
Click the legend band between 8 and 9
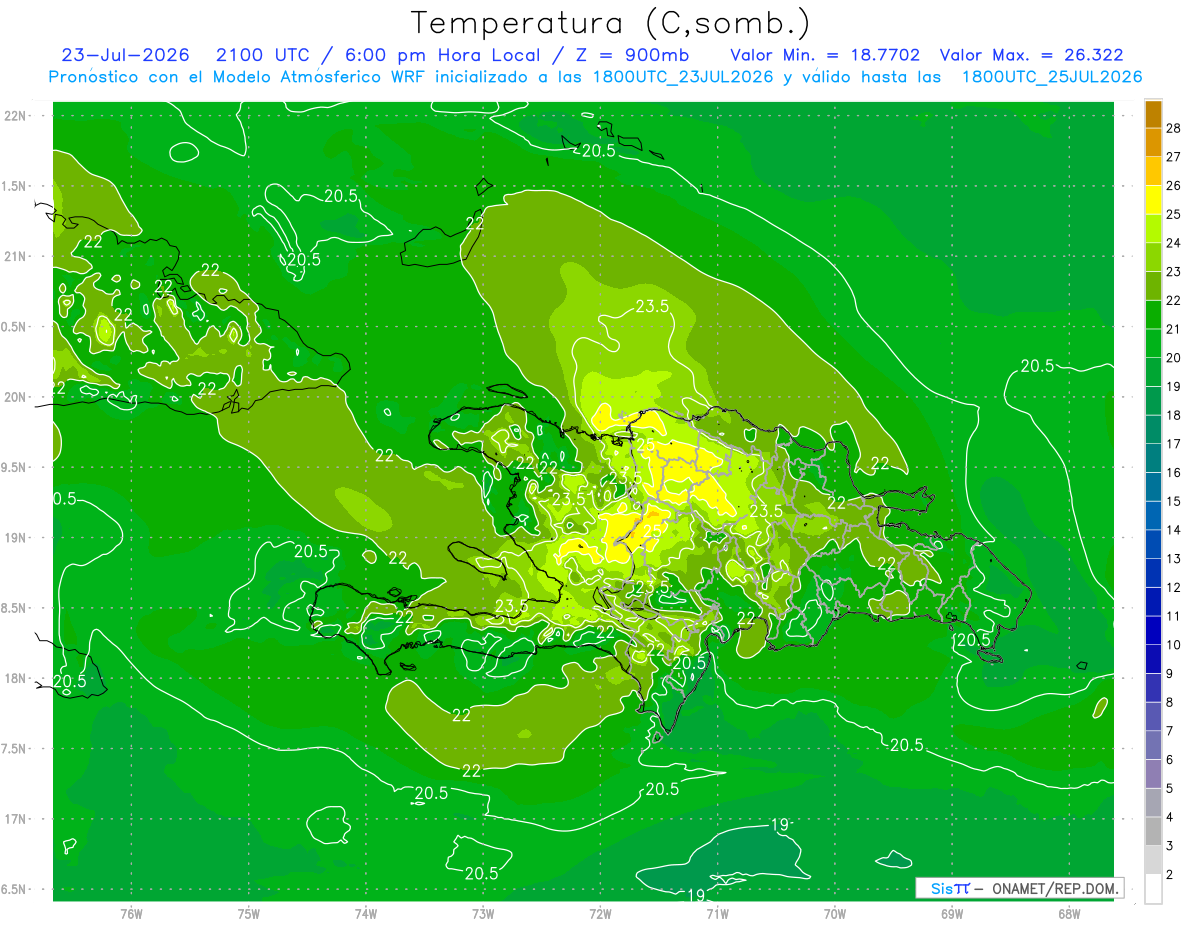click(1153, 688)
